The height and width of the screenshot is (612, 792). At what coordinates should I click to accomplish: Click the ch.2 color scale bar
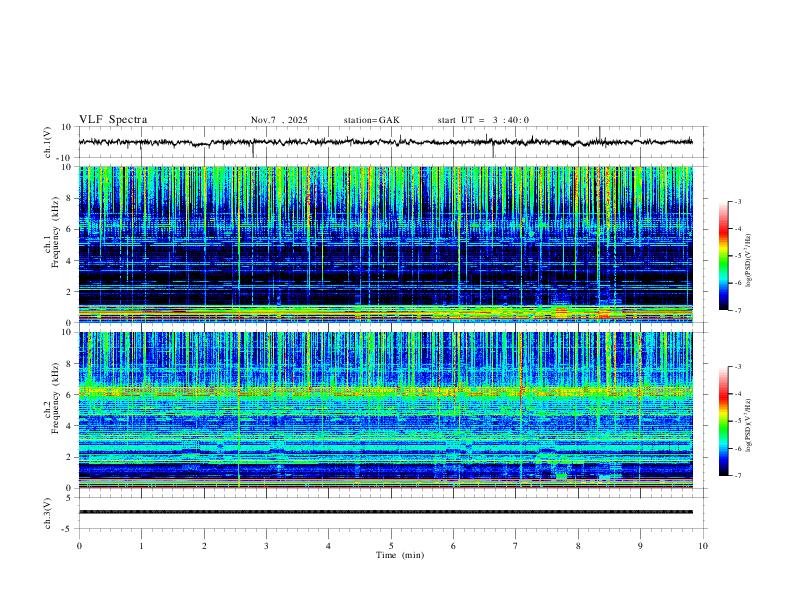724,421
